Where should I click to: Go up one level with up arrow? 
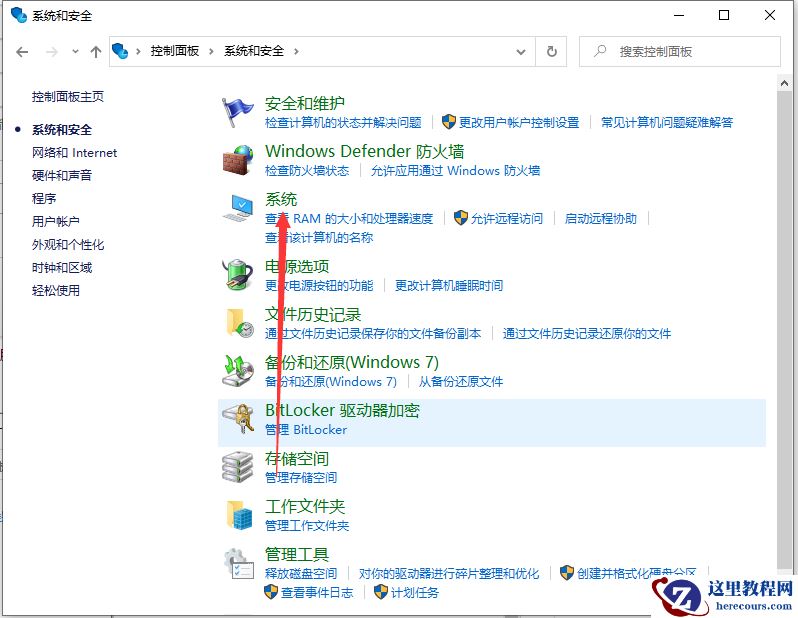96,51
